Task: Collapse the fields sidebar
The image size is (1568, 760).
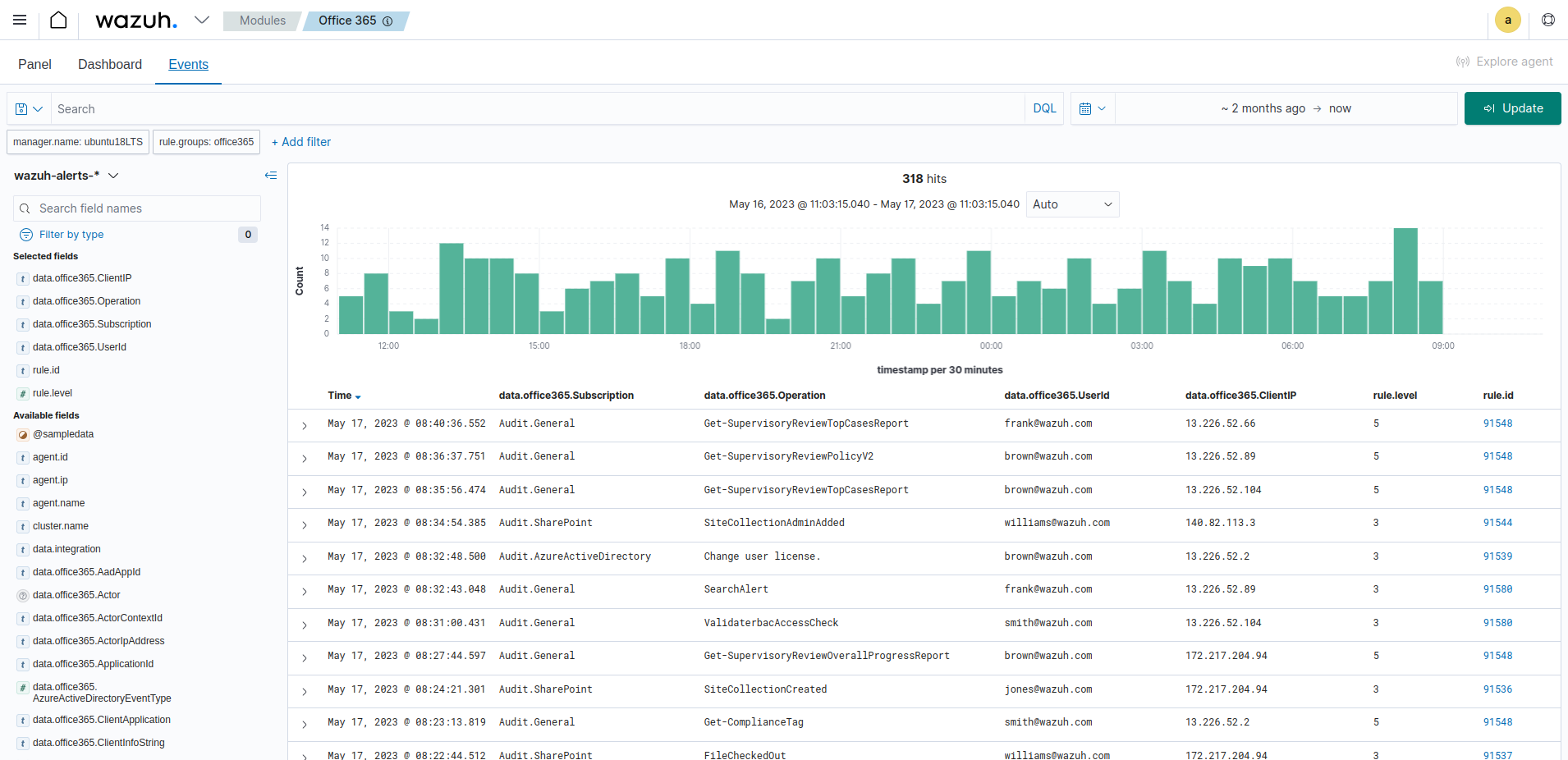Action: (x=271, y=176)
